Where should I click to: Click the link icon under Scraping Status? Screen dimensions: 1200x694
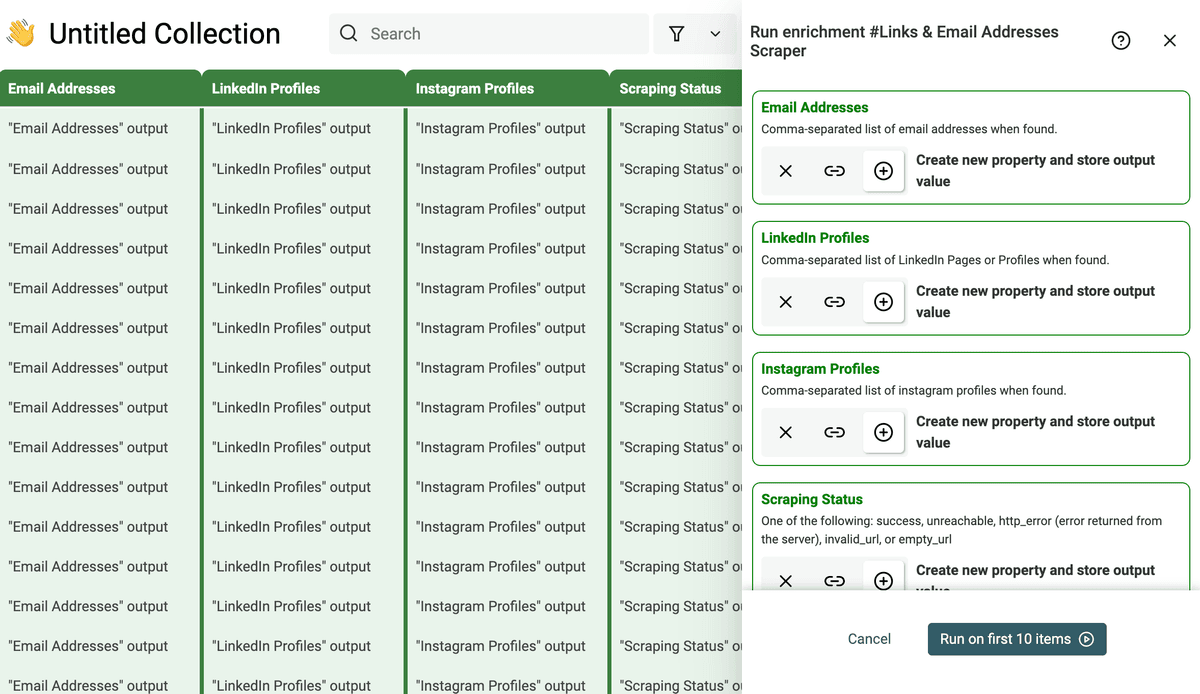coord(834,581)
